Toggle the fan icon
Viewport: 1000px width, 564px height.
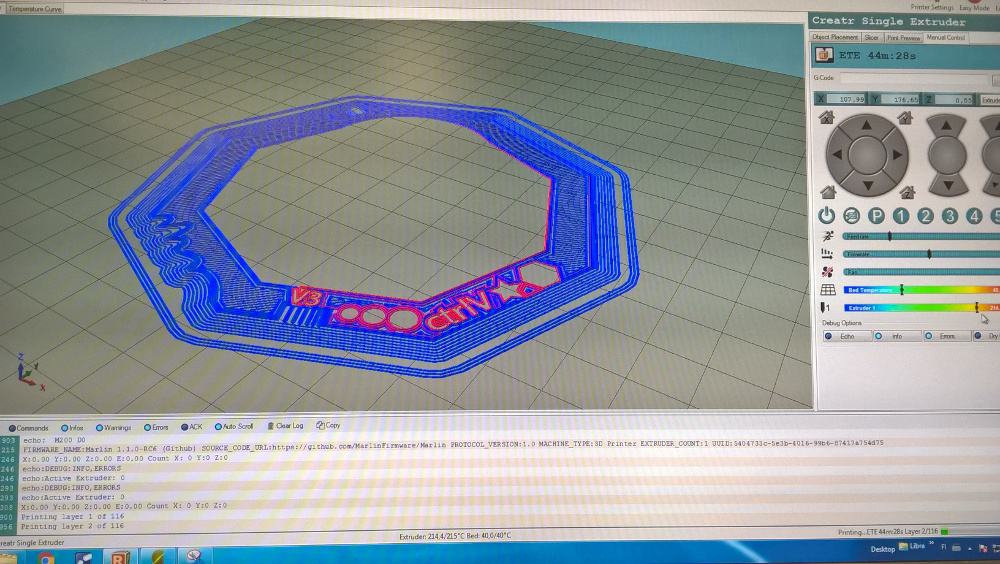point(827,272)
